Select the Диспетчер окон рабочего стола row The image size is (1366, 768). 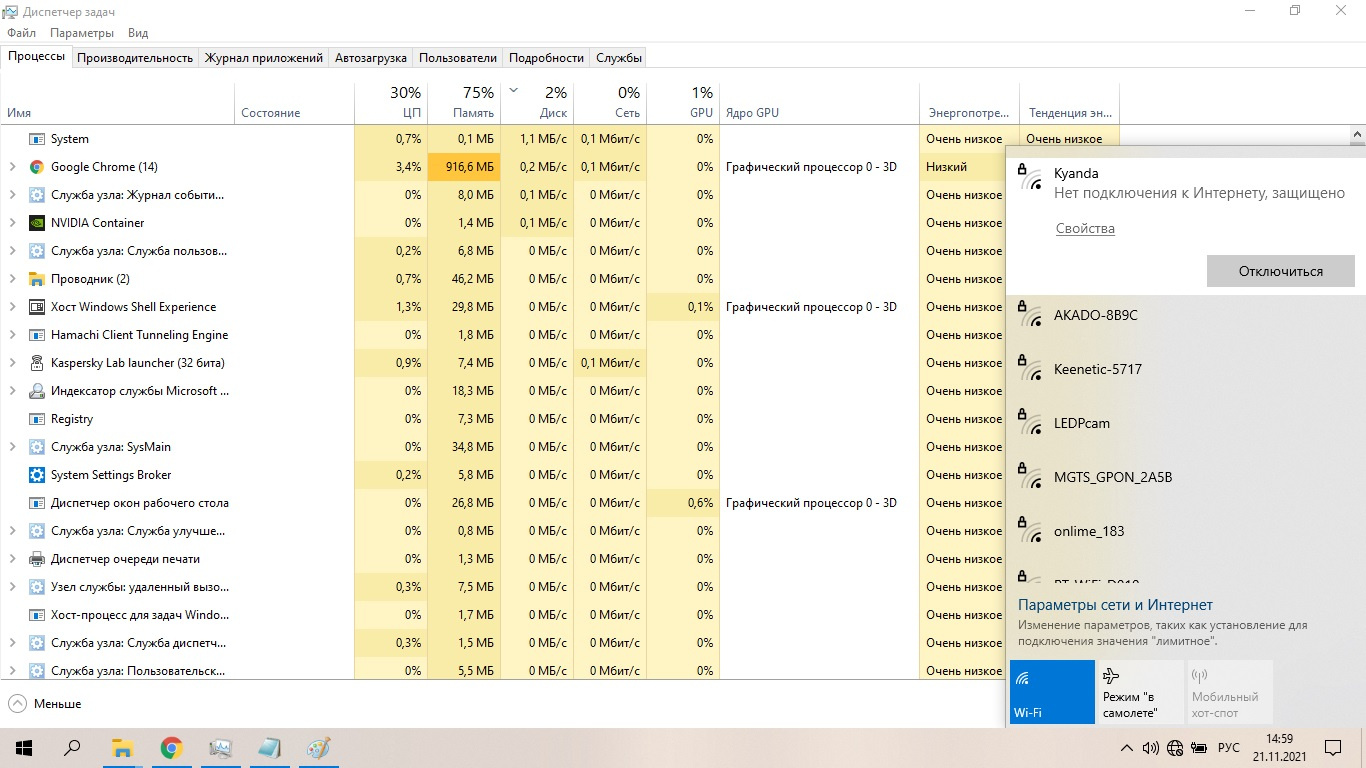(140, 503)
